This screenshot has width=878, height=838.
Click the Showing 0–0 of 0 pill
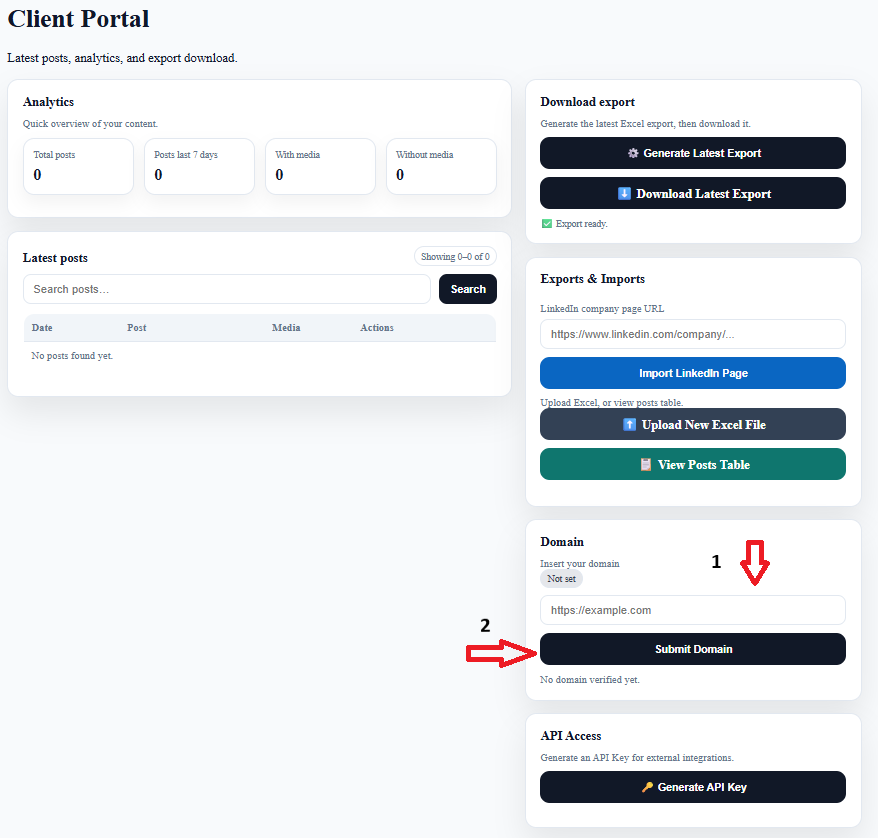coord(455,256)
